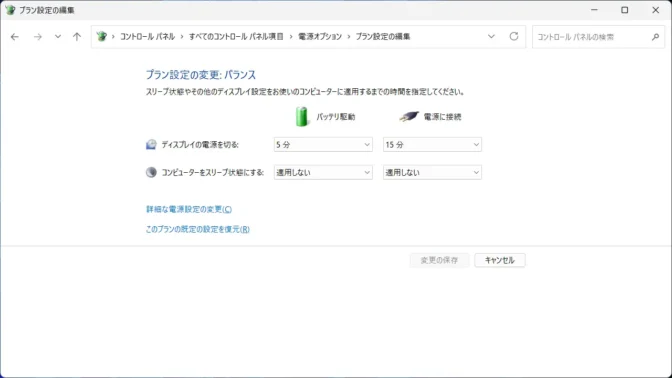The image size is (672, 378).
Task: Select プラン設定の編集 breadcrumb
Action: (x=383, y=37)
